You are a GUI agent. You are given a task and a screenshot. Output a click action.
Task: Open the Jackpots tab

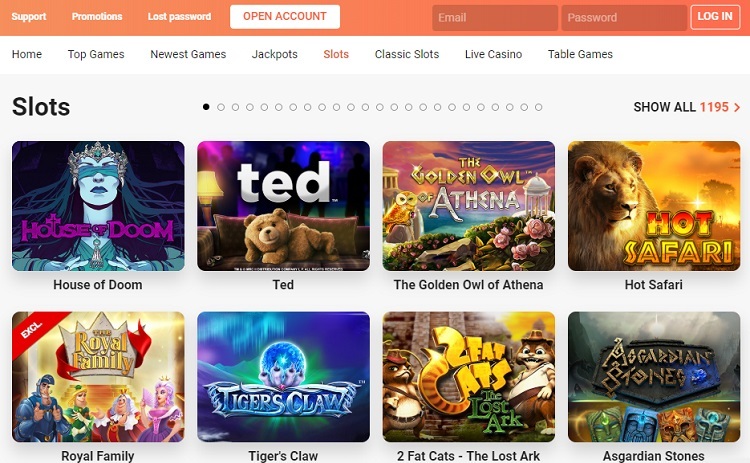point(275,54)
